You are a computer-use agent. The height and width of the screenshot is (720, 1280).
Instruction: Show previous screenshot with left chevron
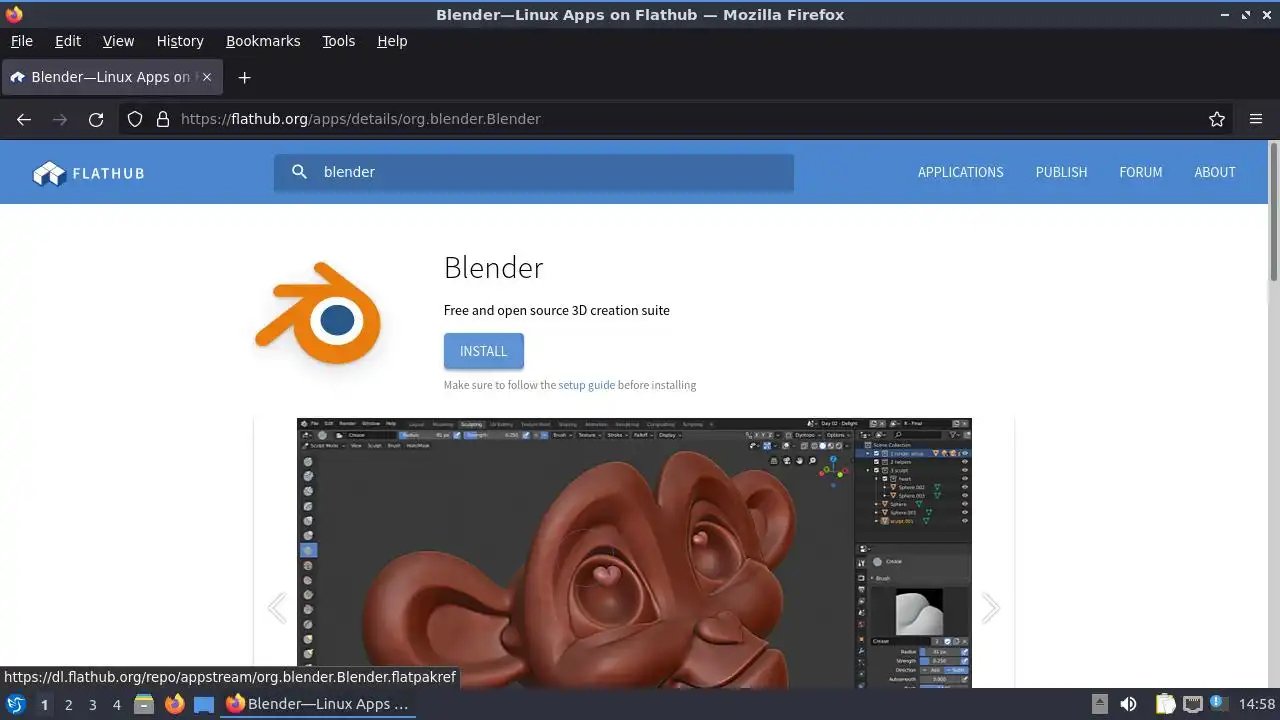[277, 608]
